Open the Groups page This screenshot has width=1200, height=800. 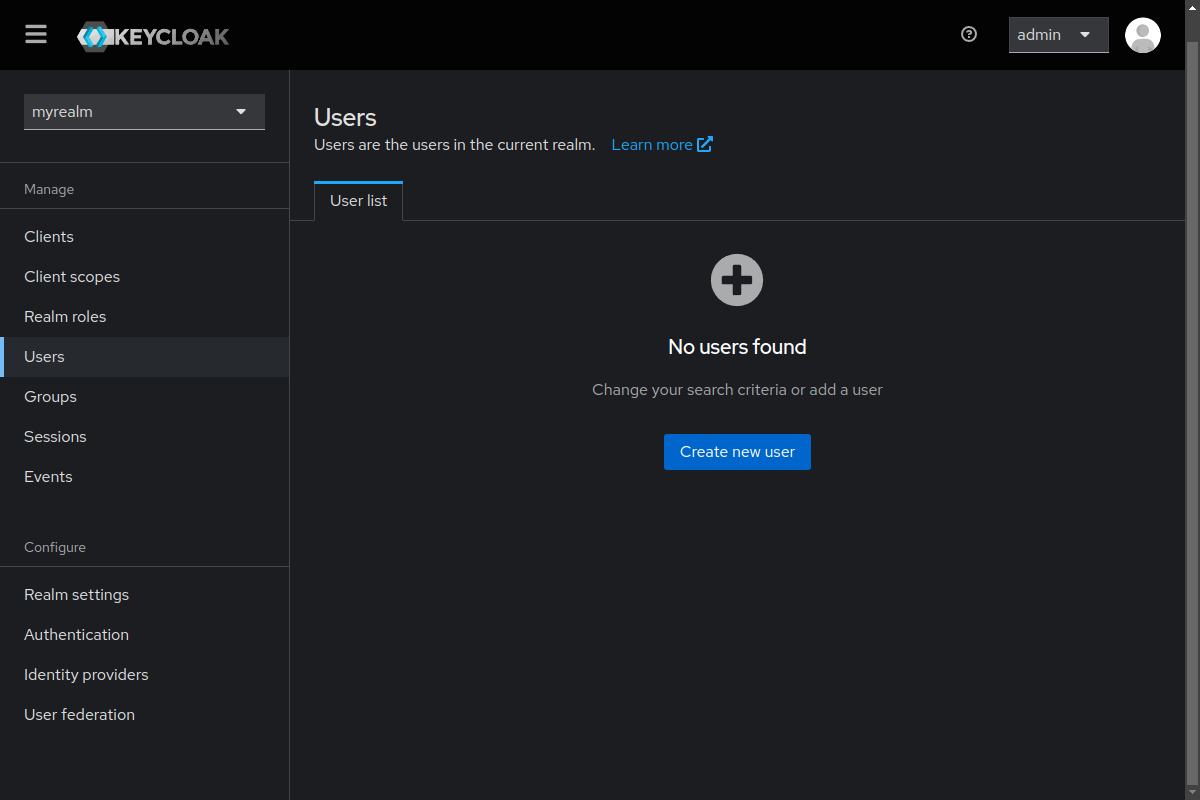point(50,397)
